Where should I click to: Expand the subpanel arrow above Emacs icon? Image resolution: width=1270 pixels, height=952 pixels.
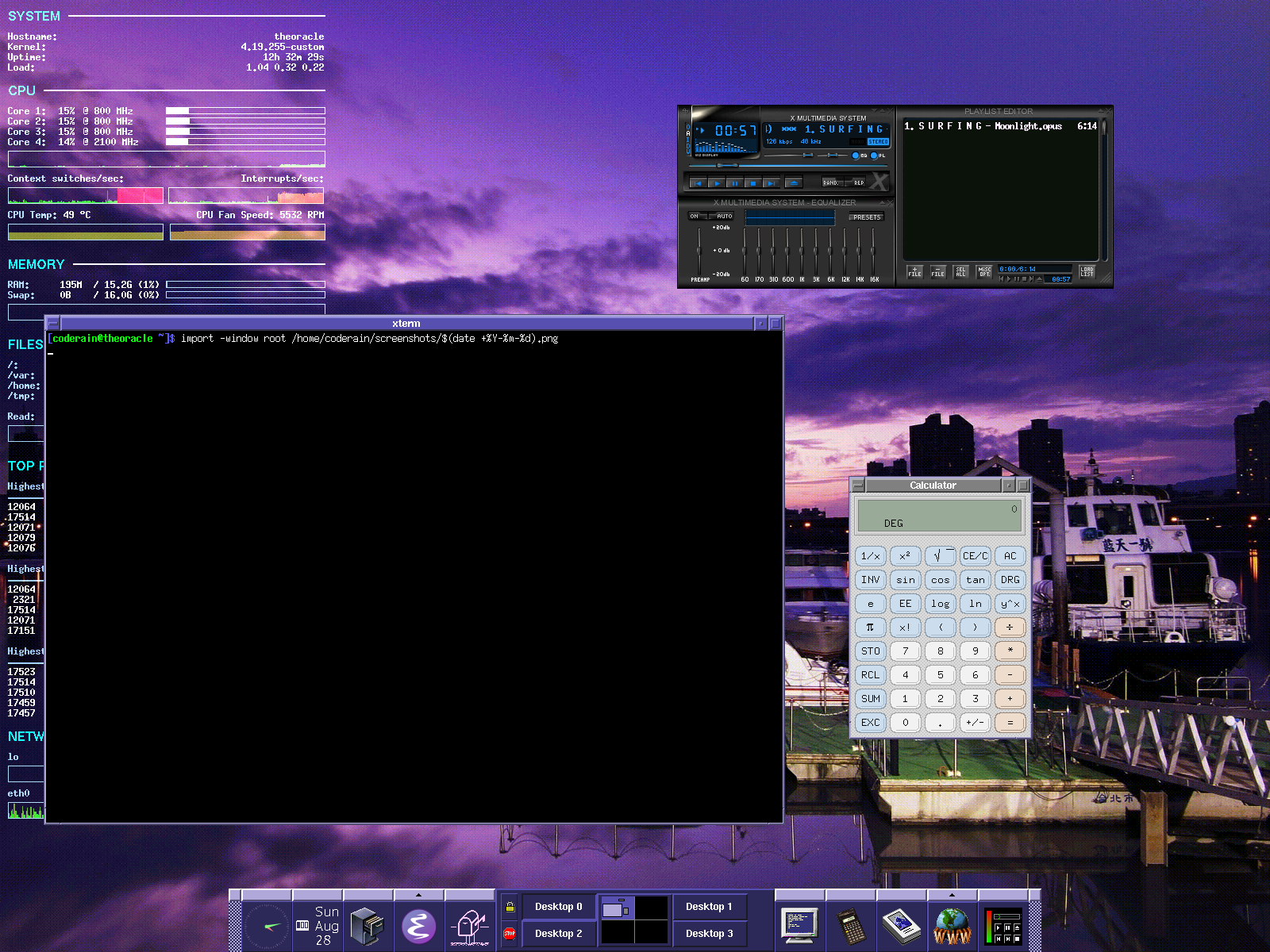point(418,895)
